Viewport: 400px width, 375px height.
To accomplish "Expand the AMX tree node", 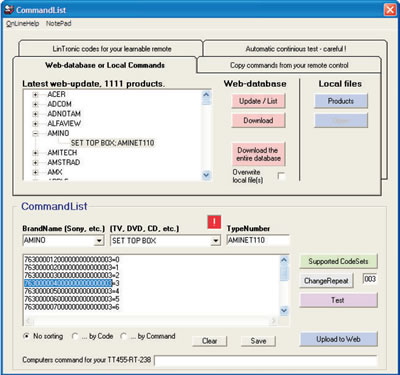I will [x=35, y=172].
